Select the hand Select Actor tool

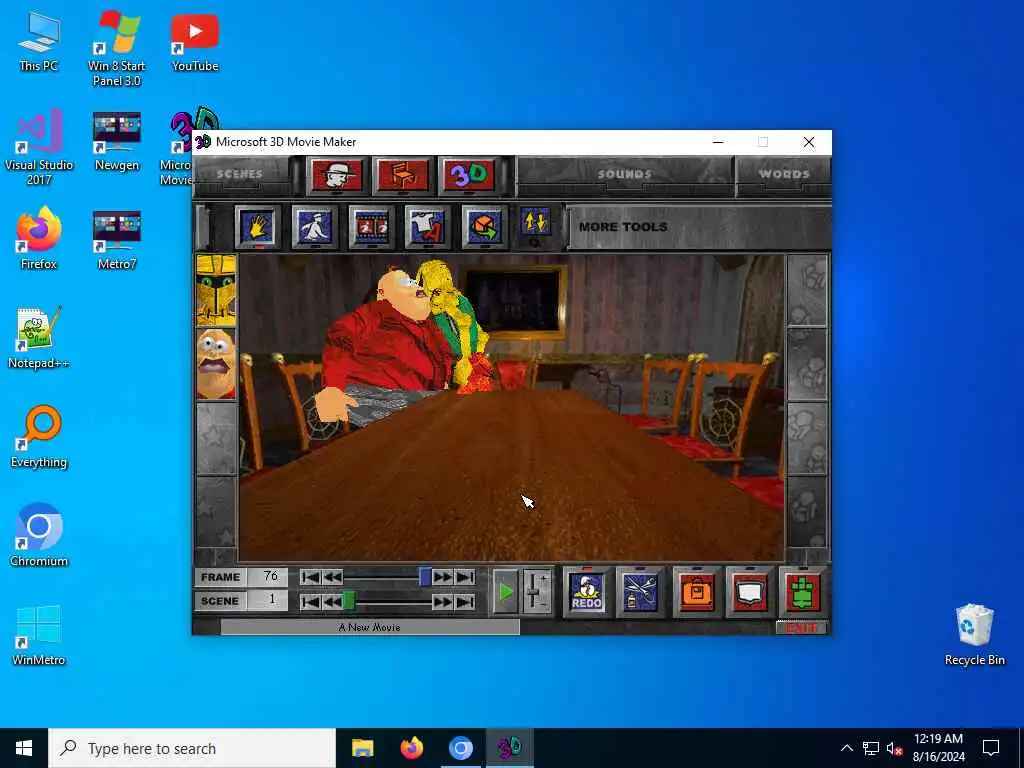point(257,227)
